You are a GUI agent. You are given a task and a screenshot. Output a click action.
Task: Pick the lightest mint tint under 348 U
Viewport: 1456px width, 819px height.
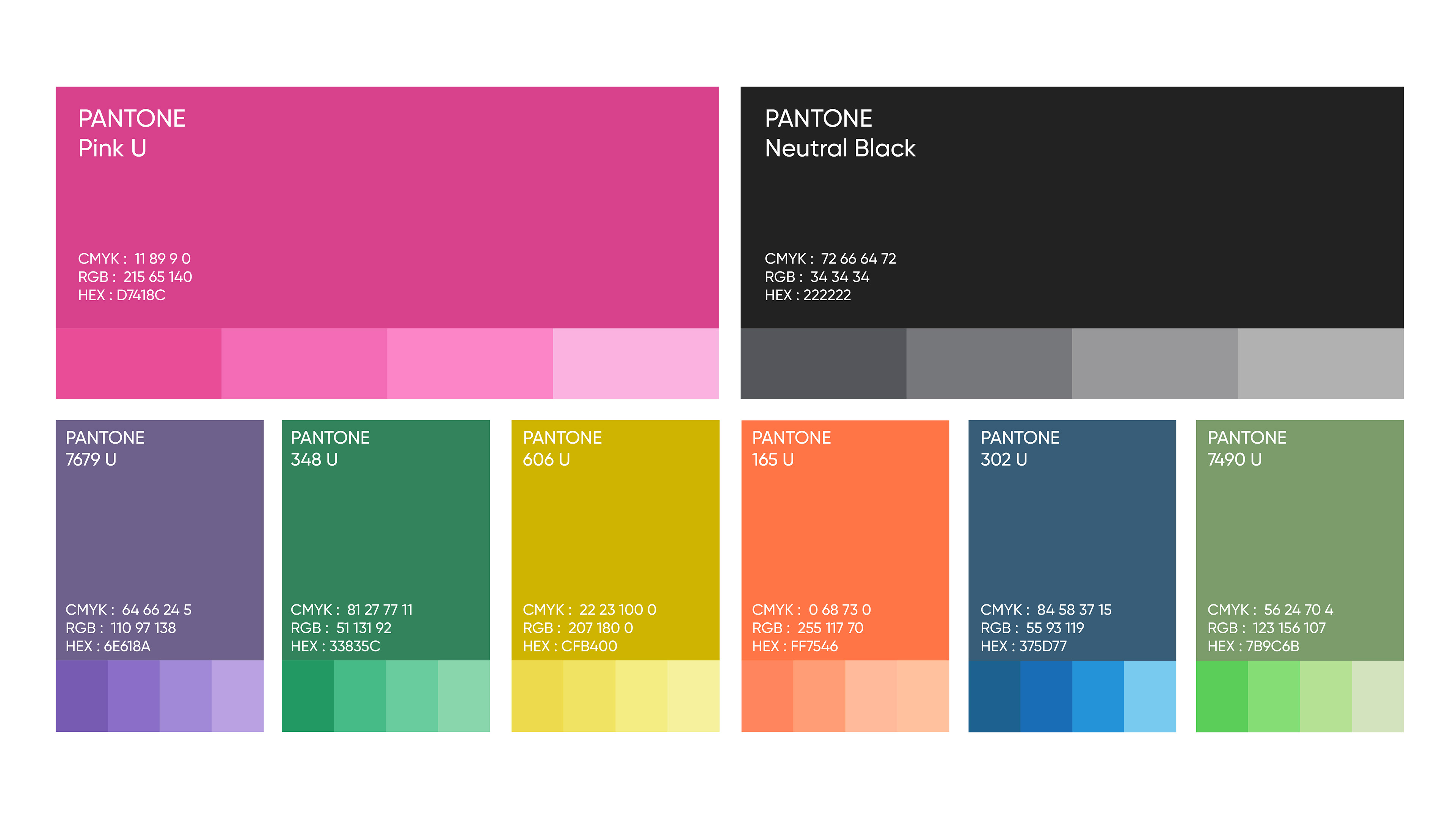click(464, 696)
